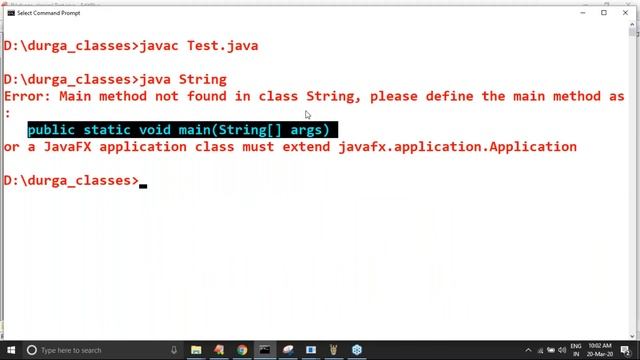Screen dimensions: 640x360
Task: Close the Command Prompt window
Action: click(625, 13)
